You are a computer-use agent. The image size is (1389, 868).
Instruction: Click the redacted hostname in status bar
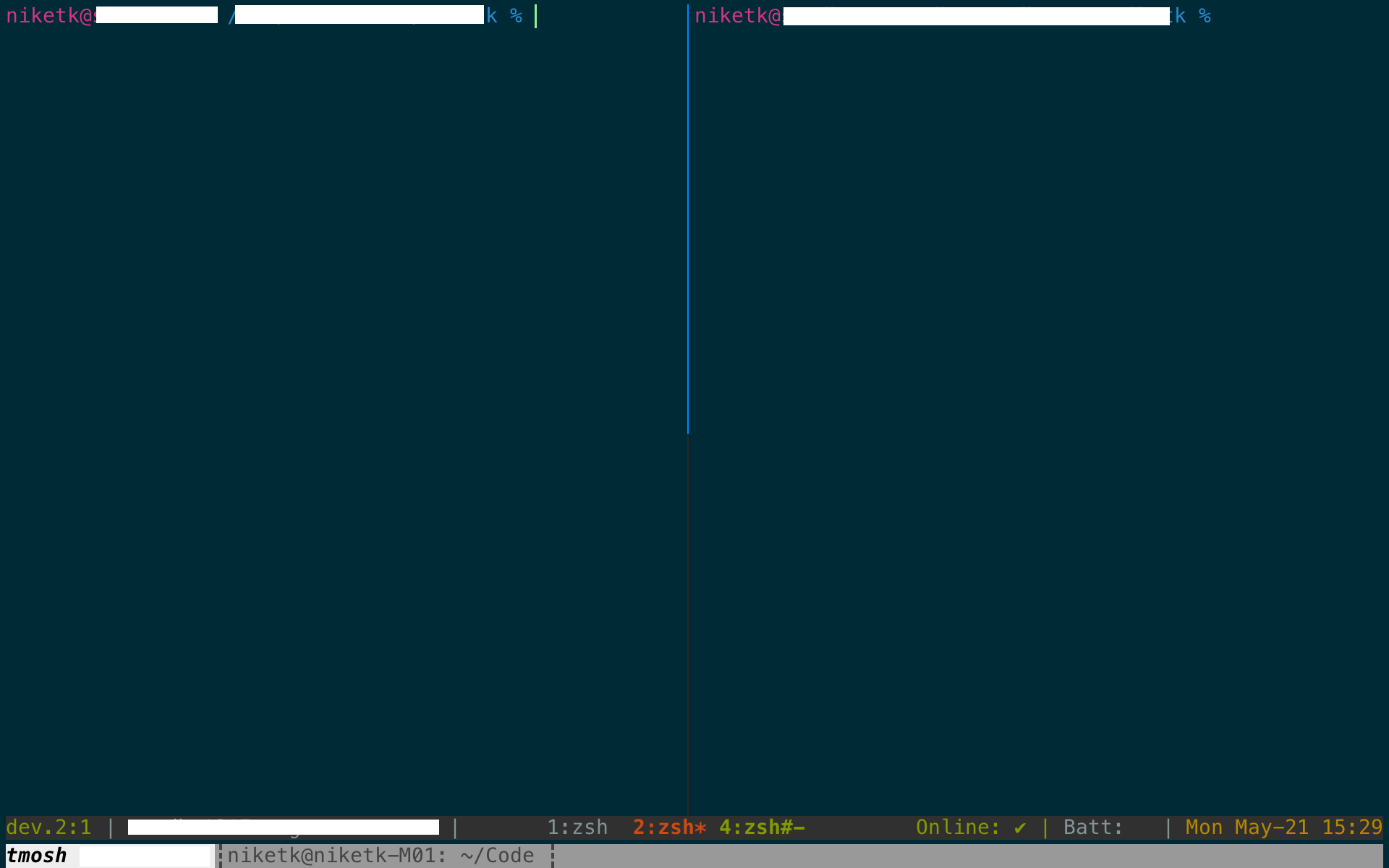click(x=282, y=827)
